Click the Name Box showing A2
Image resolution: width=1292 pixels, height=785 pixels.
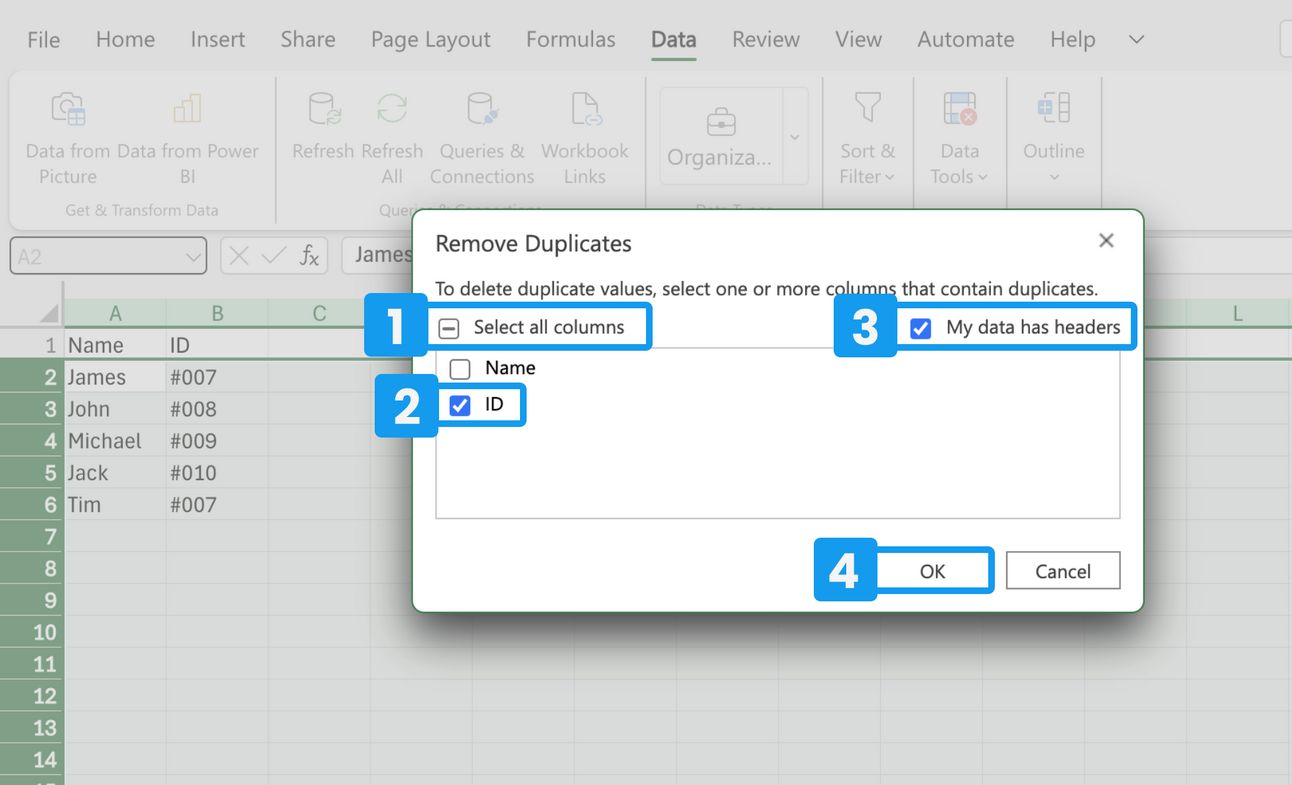(108, 256)
